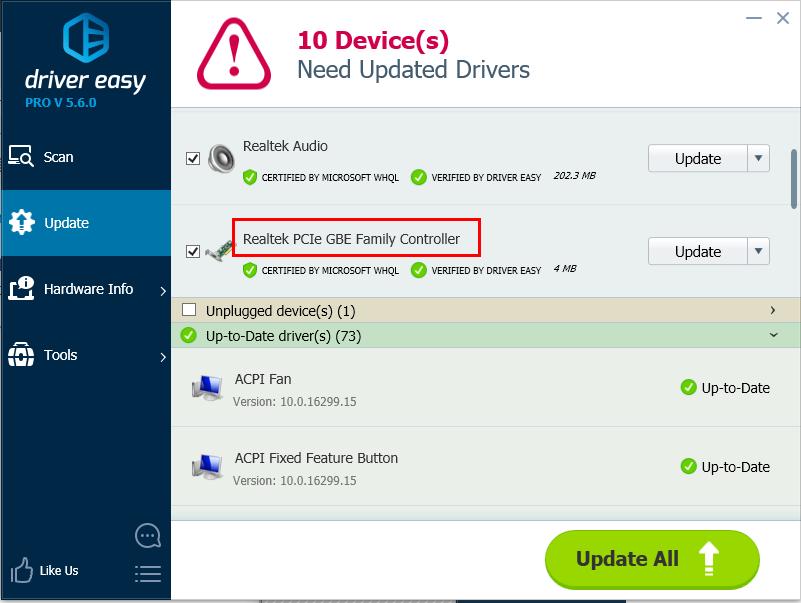Screen dimensions: 801x603
Task: Uncheck Realtek PCIe GBE Family Controller checkbox
Action: [193, 252]
